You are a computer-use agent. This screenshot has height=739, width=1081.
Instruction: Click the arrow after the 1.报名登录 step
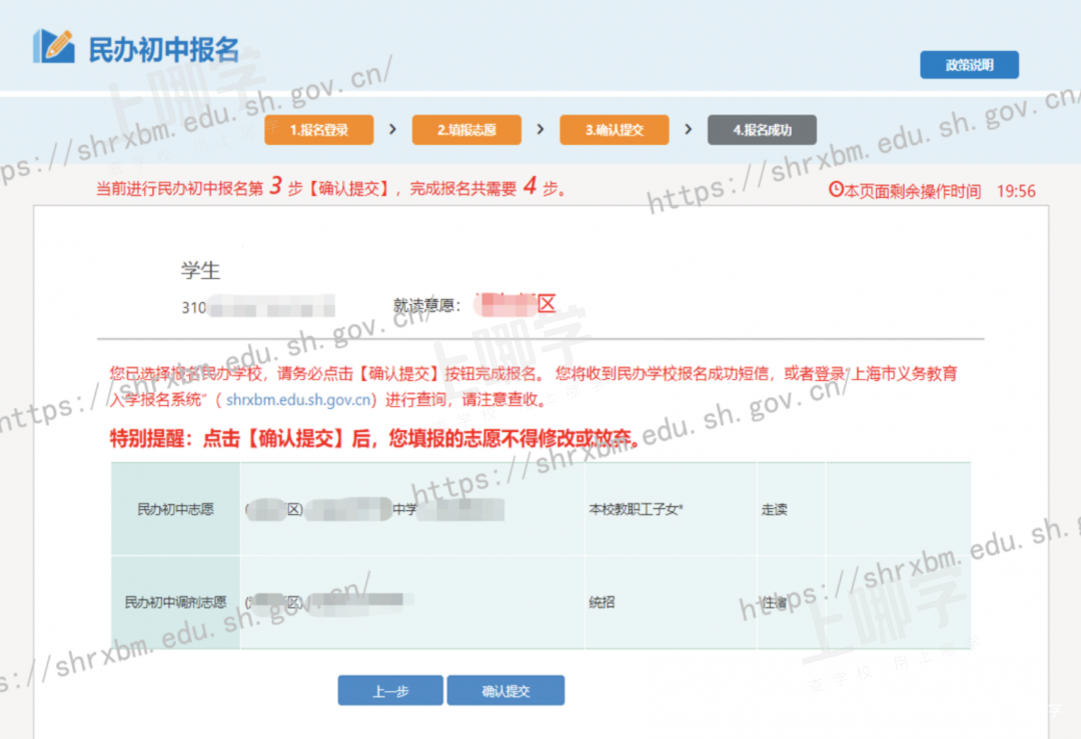click(x=392, y=129)
